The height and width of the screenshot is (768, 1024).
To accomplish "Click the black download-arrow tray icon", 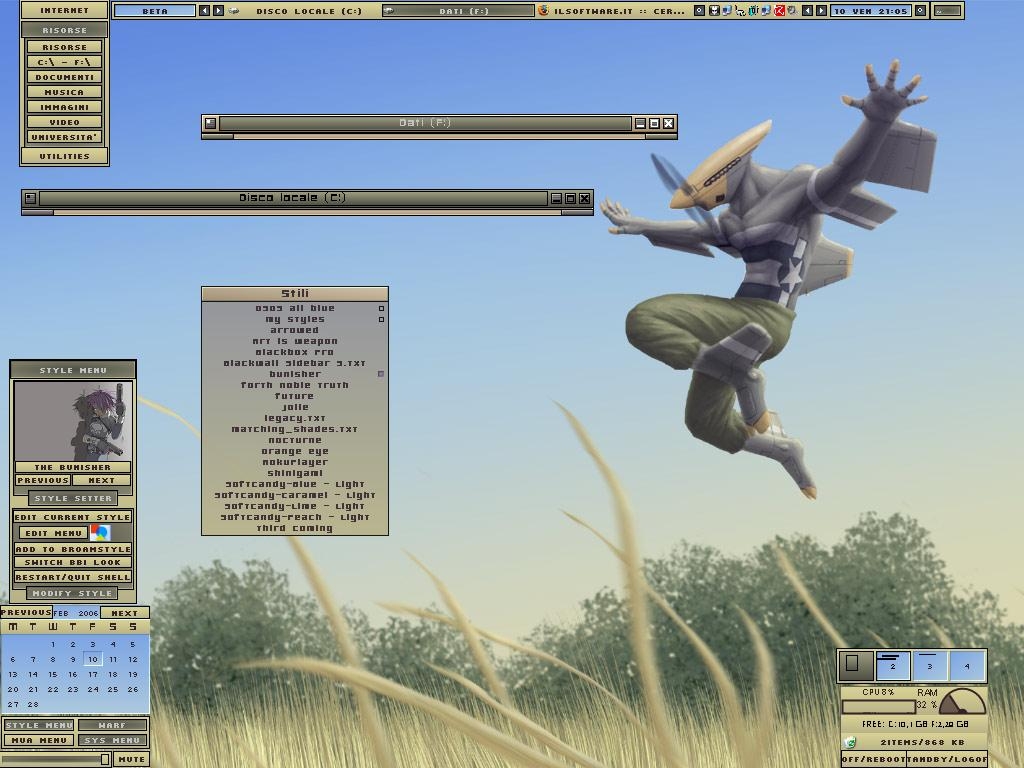I will [714, 10].
